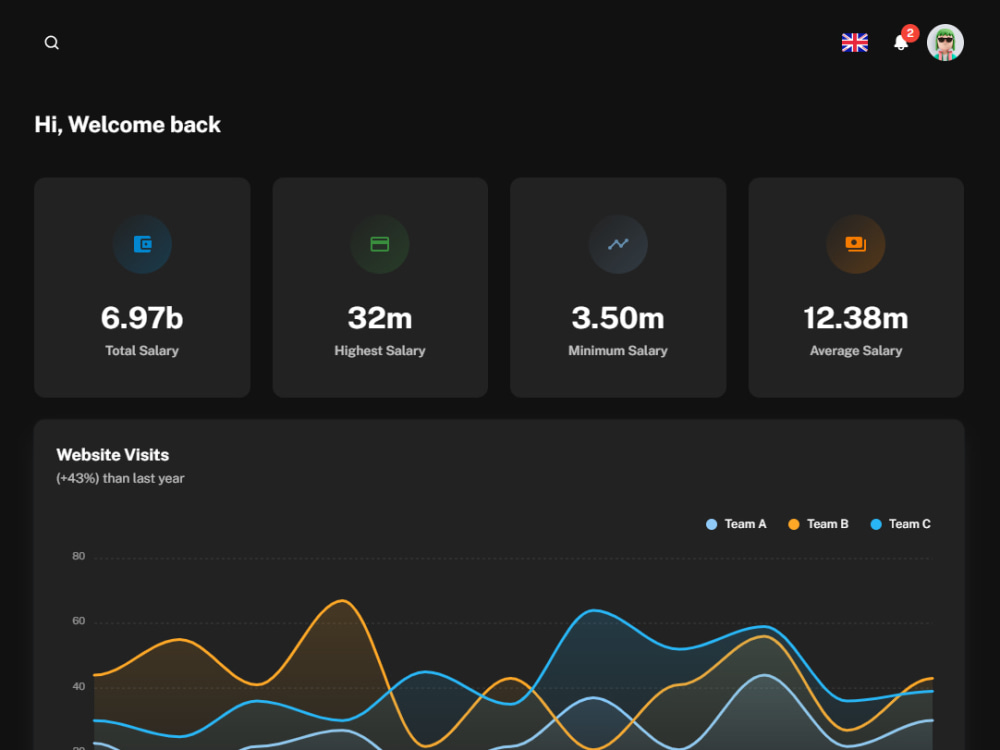Click the red notification badge showing 2
Viewport: 1000px width, 750px height.
point(910,33)
